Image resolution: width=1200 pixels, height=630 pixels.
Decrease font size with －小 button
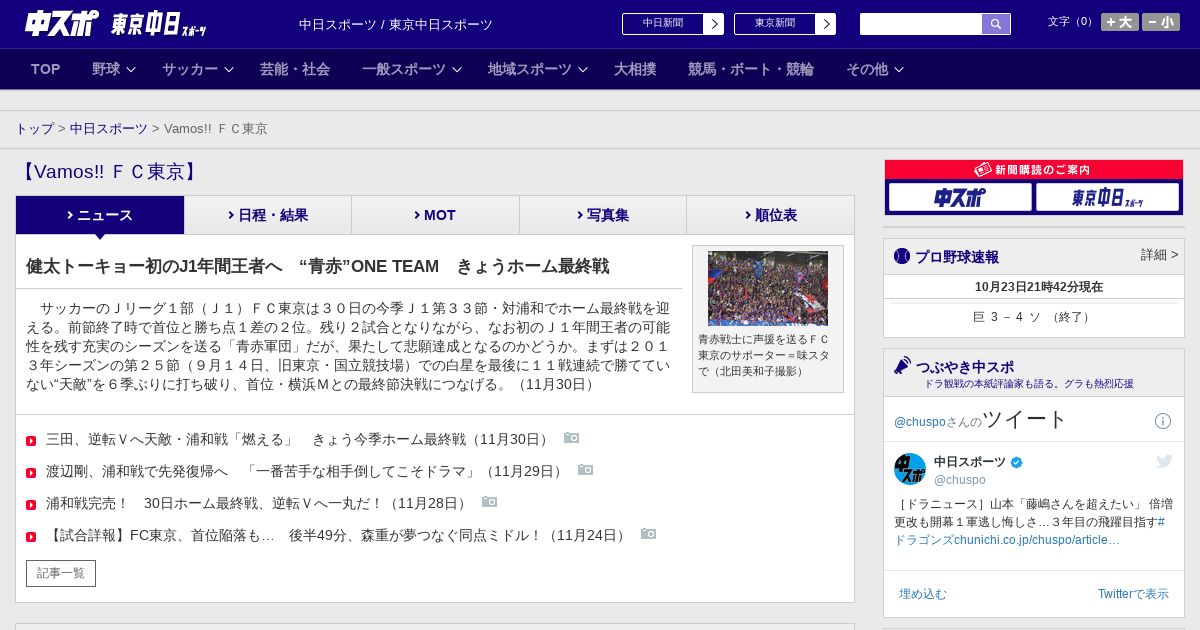(1161, 22)
